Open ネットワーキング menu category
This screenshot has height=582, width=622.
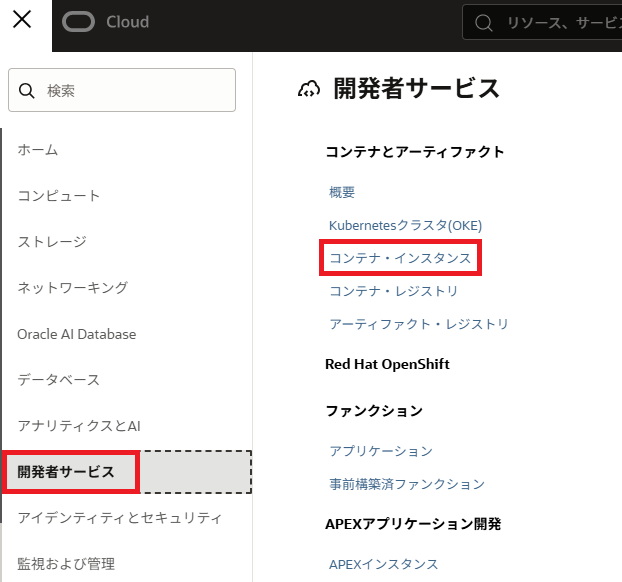tap(72, 288)
